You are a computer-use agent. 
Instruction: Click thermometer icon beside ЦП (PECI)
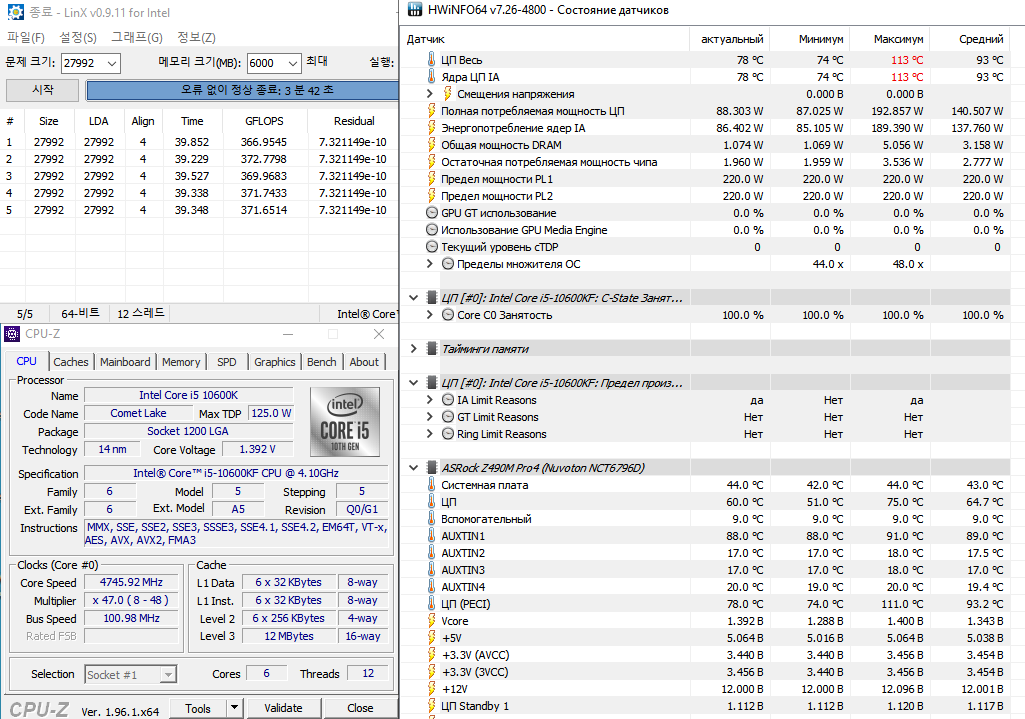[x=431, y=603]
